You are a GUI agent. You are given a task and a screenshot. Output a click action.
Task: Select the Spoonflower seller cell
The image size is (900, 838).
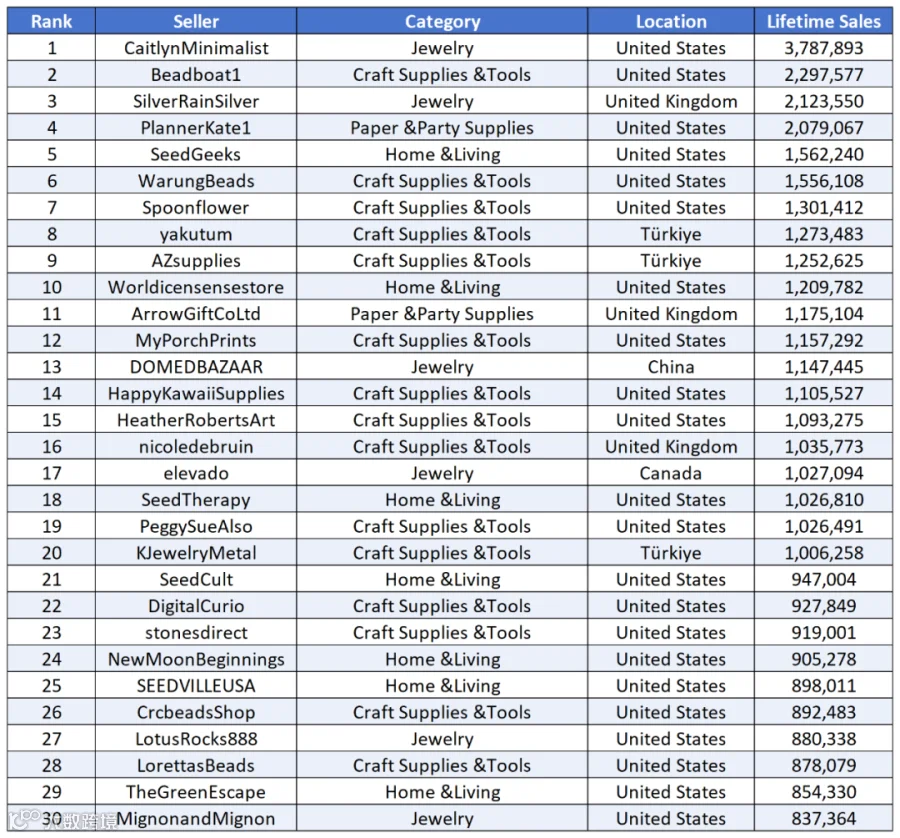pyautogui.click(x=196, y=208)
